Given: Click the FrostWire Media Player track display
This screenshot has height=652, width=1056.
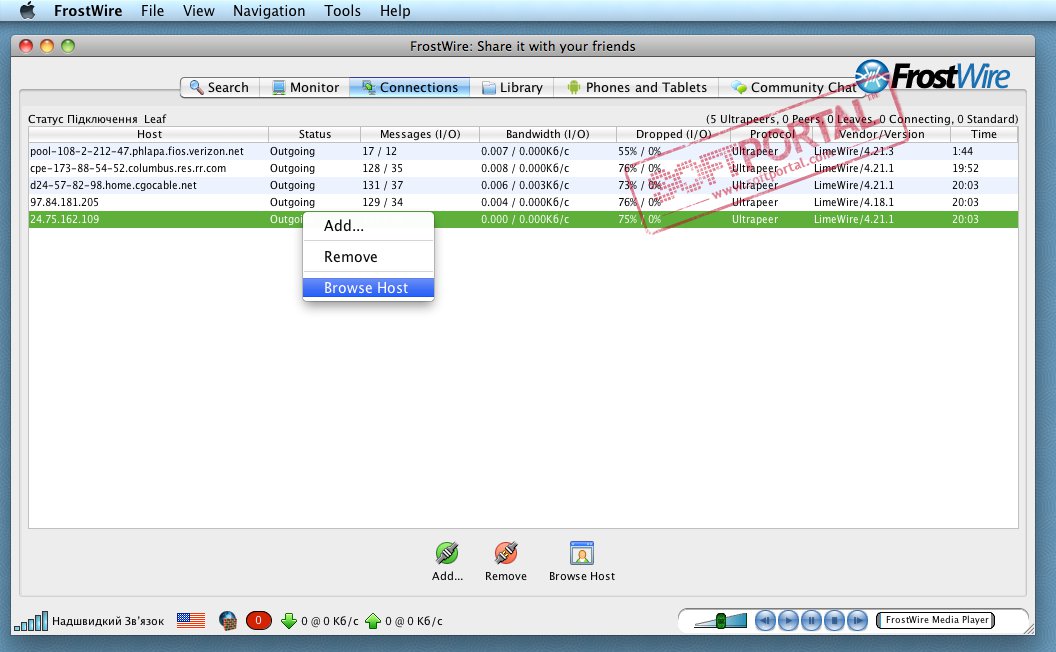Looking at the screenshot, I should coord(937,620).
